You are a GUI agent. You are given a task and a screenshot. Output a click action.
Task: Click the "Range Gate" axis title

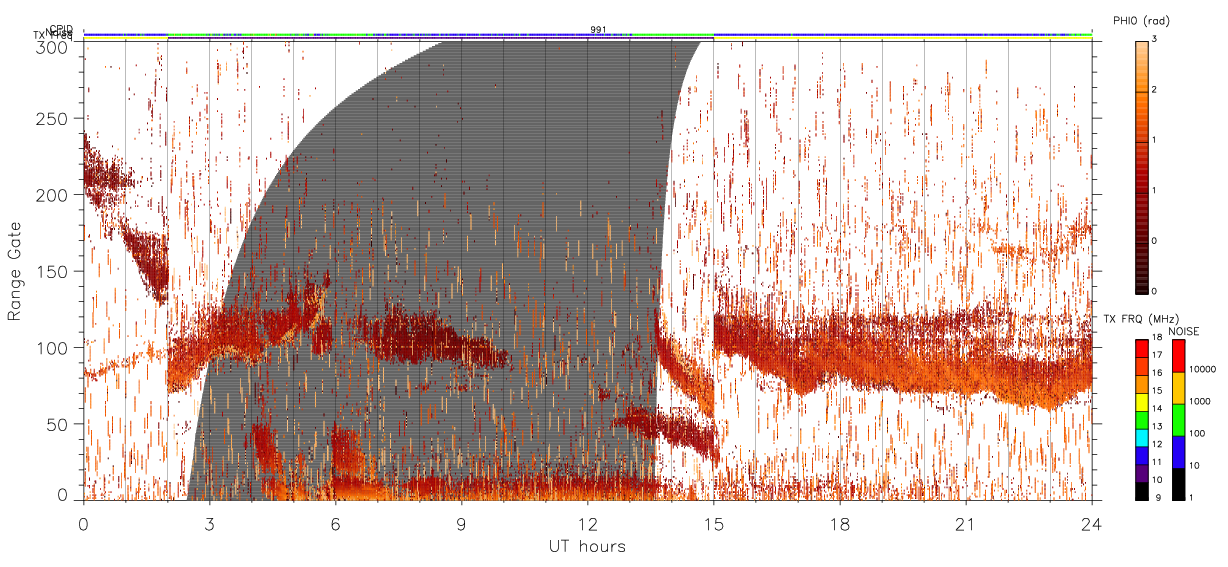click(x=15, y=271)
